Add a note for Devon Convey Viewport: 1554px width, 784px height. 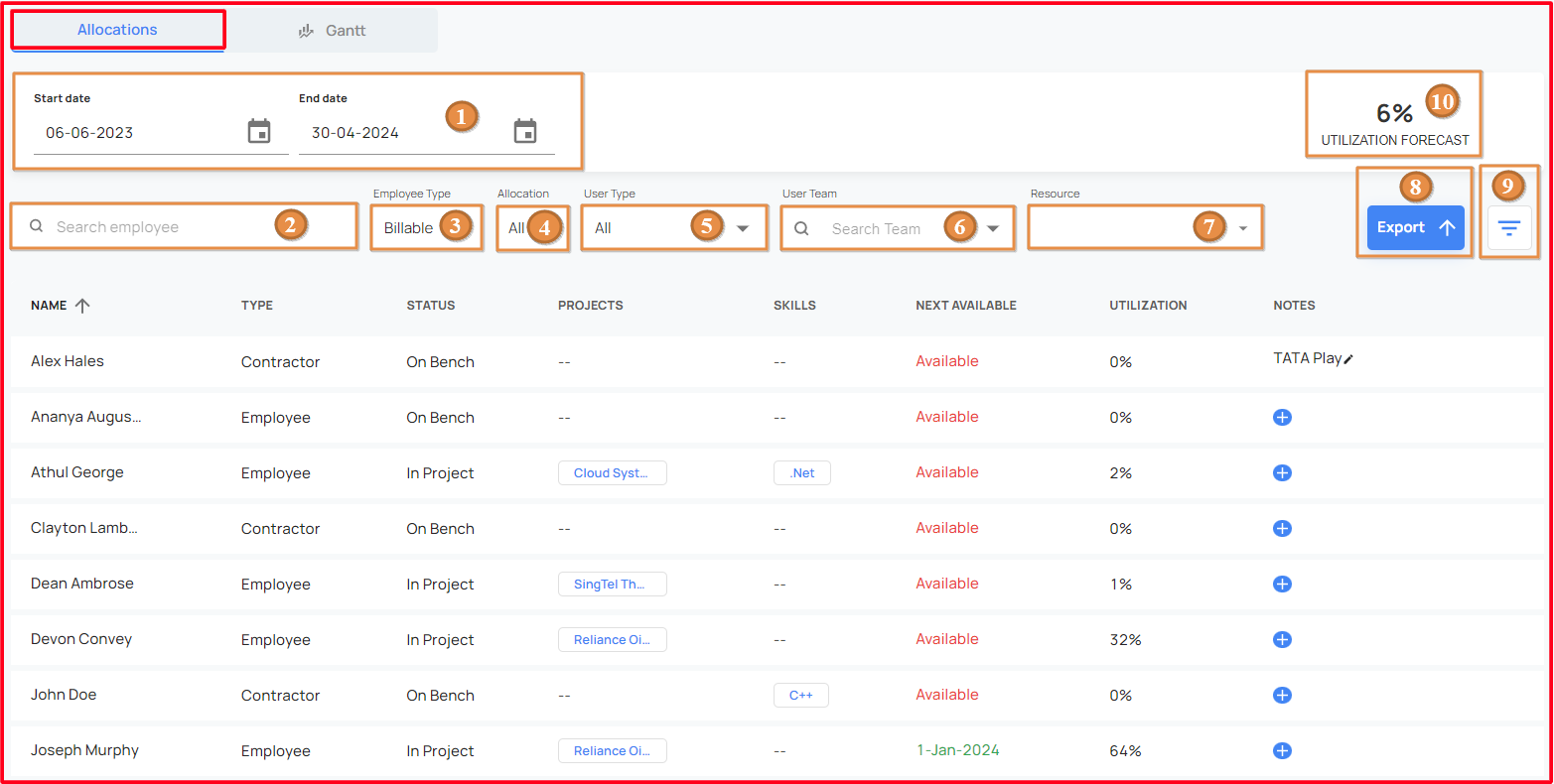coord(1282,640)
